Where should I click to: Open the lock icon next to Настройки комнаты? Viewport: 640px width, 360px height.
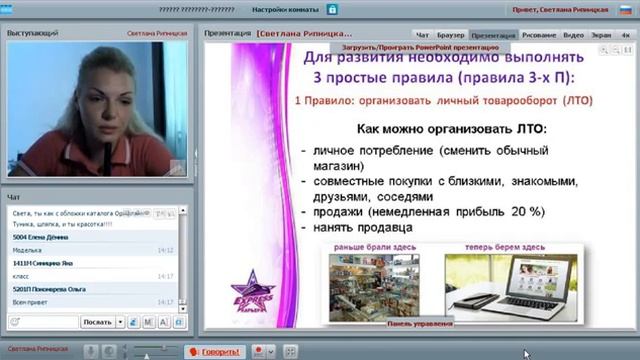coord(332,9)
